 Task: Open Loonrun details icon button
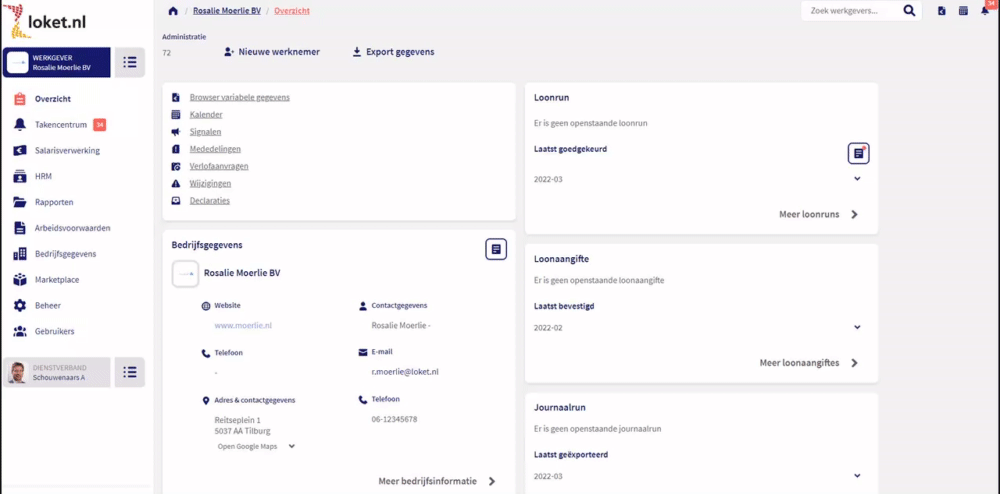858,153
